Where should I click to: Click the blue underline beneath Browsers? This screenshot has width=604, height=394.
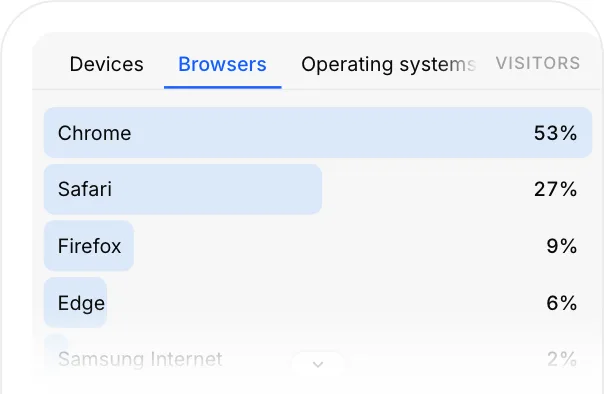[x=223, y=87]
